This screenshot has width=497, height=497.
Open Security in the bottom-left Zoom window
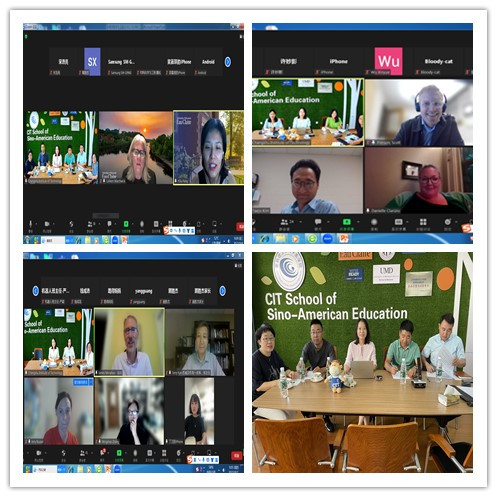coord(63,453)
